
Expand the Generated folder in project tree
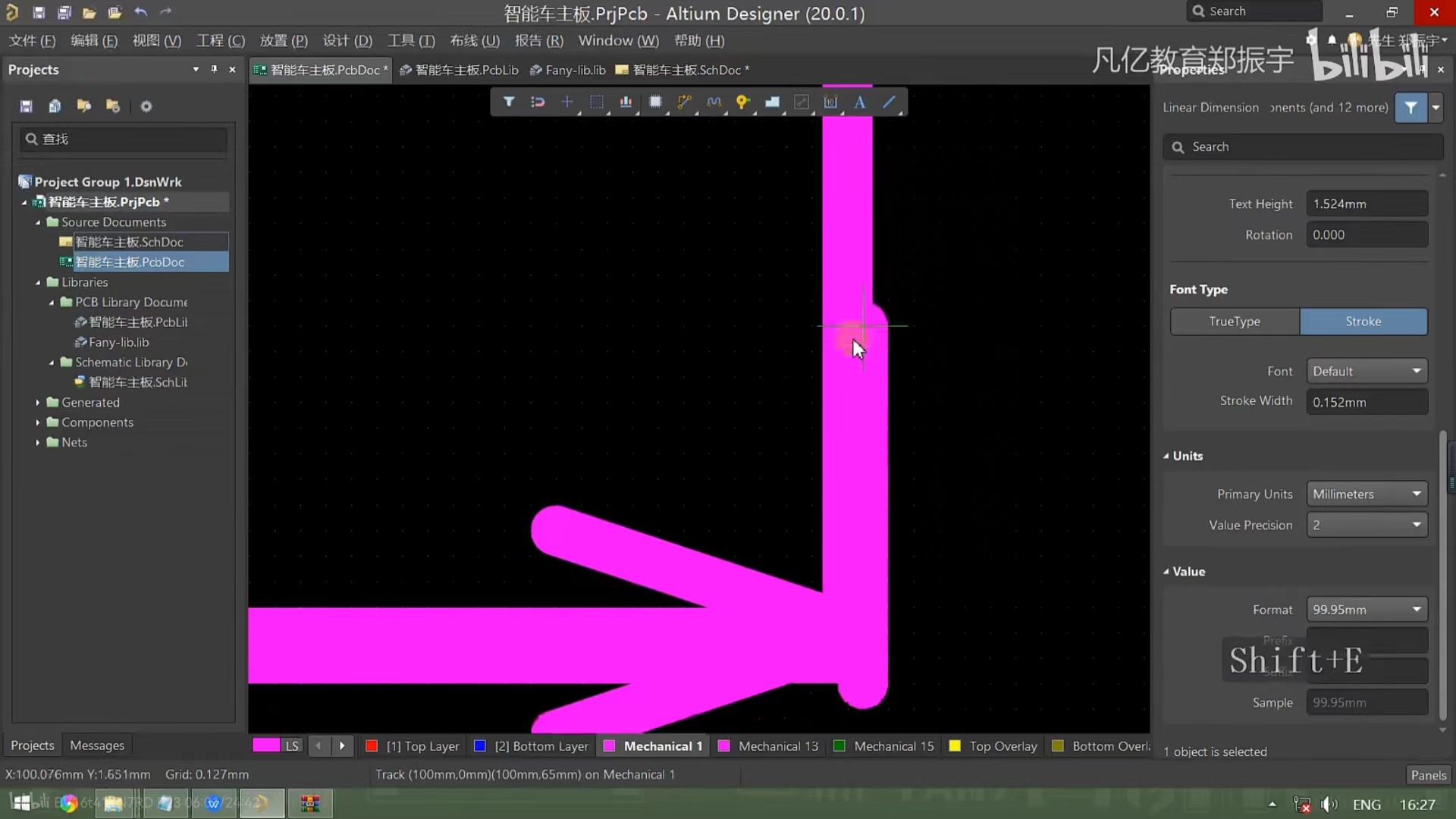(x=38, y=403)
